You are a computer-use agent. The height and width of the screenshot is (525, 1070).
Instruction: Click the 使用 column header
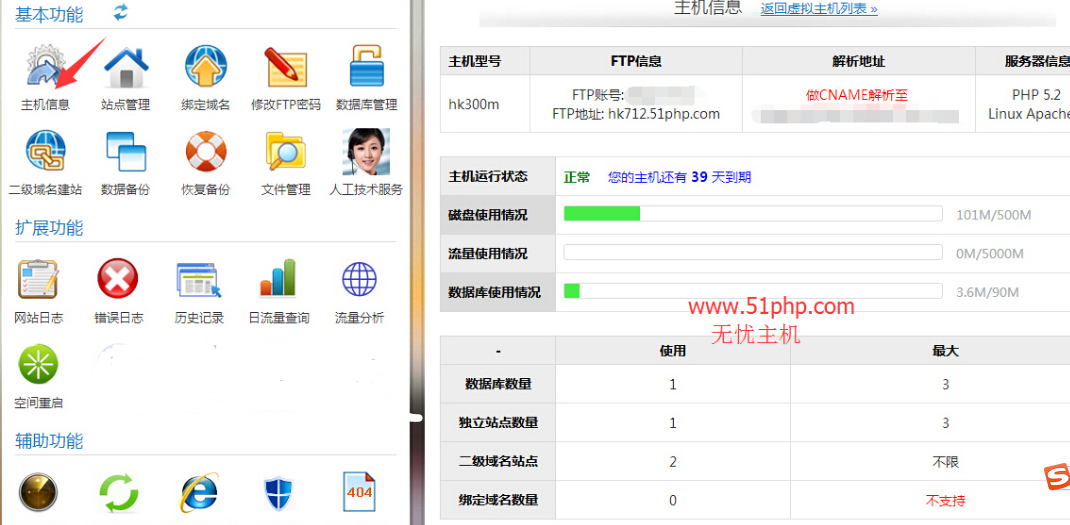pyautogui.click(x=673, y=351)
